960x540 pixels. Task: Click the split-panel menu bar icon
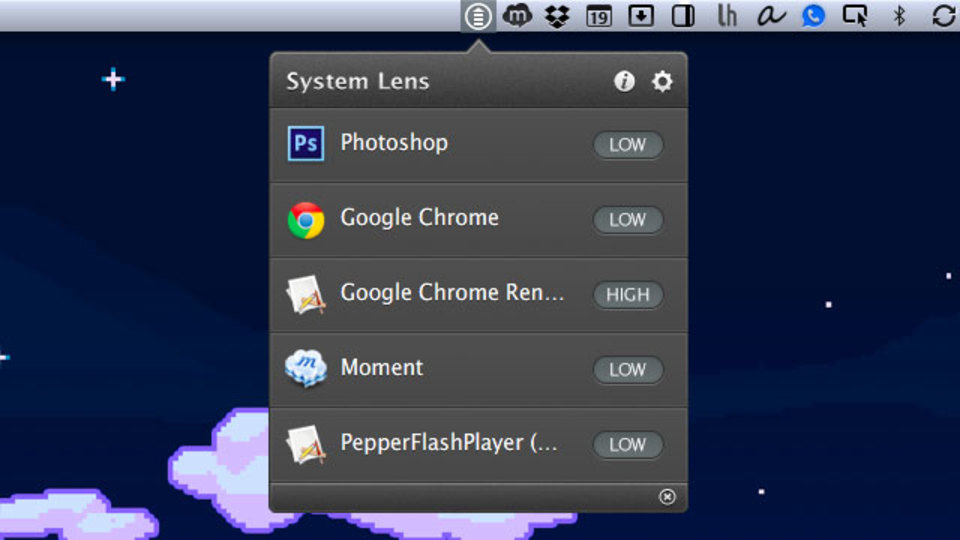683,16
